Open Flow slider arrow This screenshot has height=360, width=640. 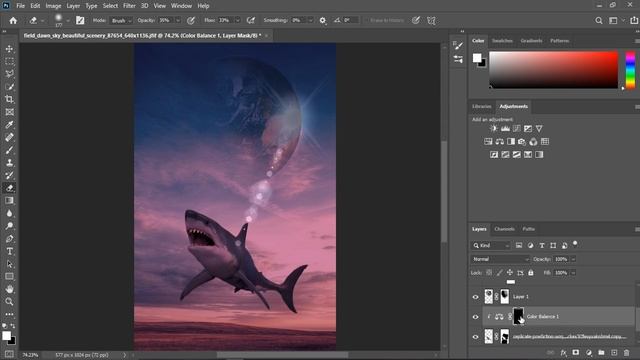[238, 20]
